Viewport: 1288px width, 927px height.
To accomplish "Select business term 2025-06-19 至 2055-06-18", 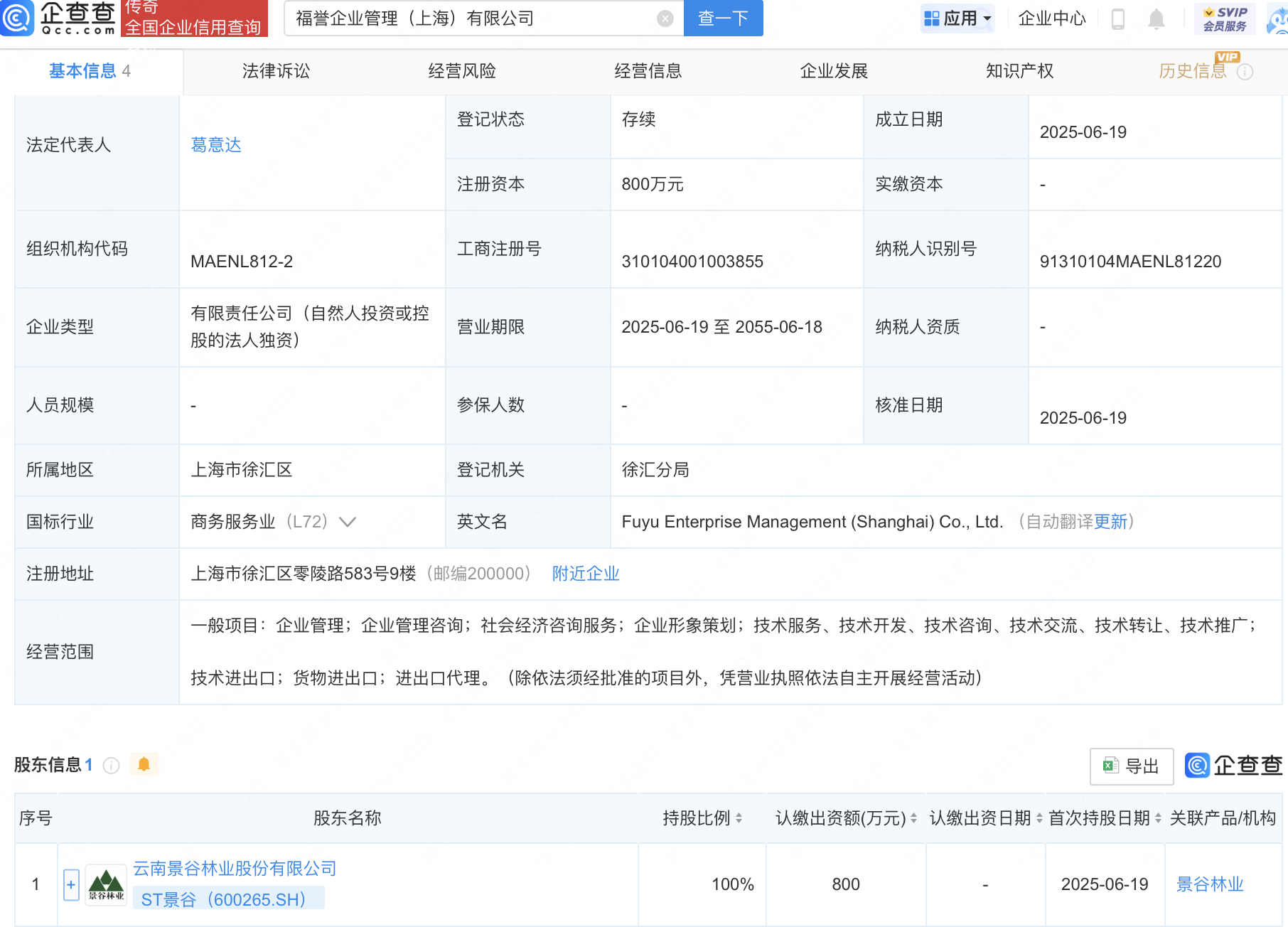I will pyautogui.click(x=721, y=327).
